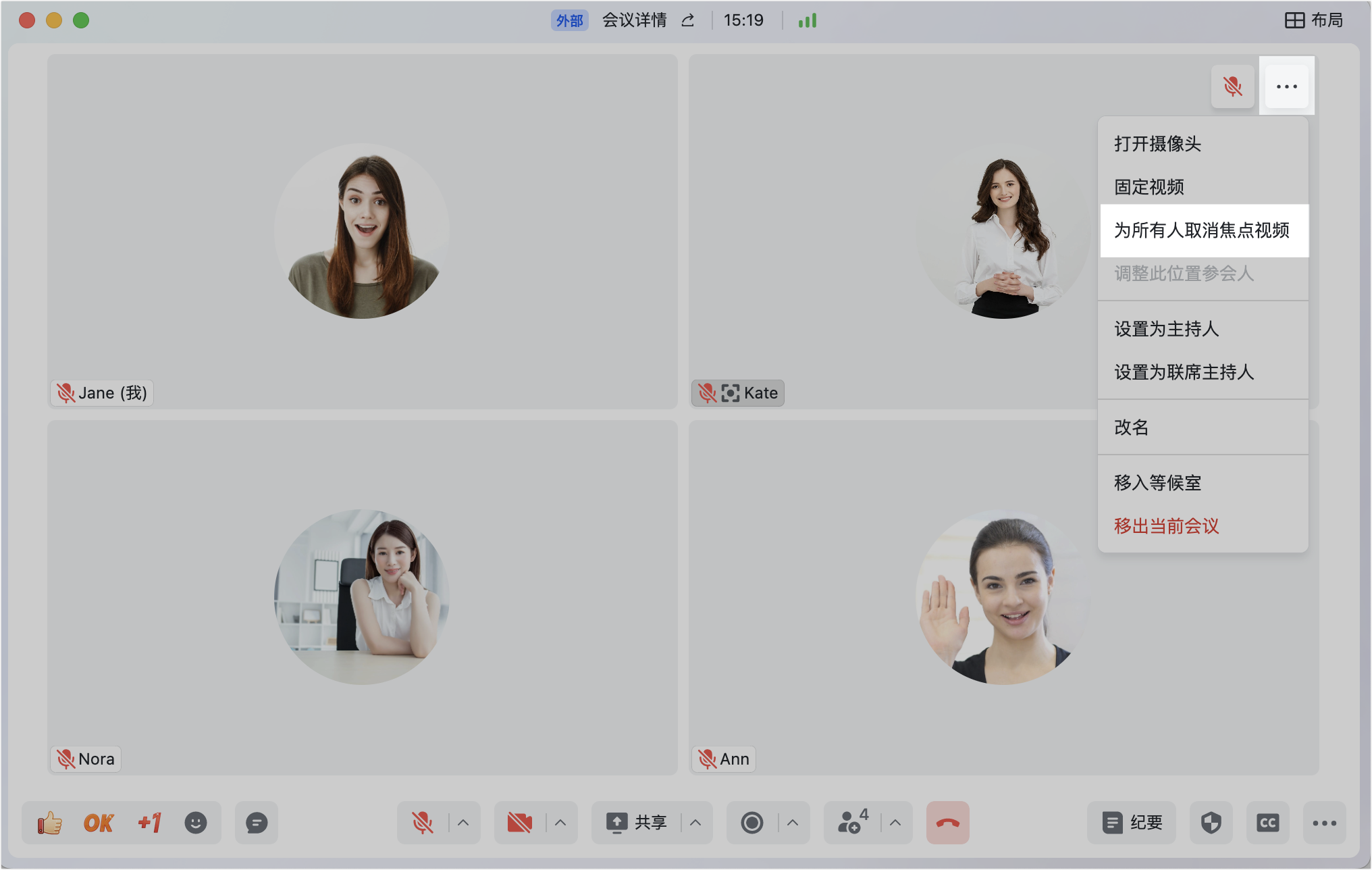Click the document icon in the 纪要 button
Screen dimensions: 1372x870
coord(1112,823)
